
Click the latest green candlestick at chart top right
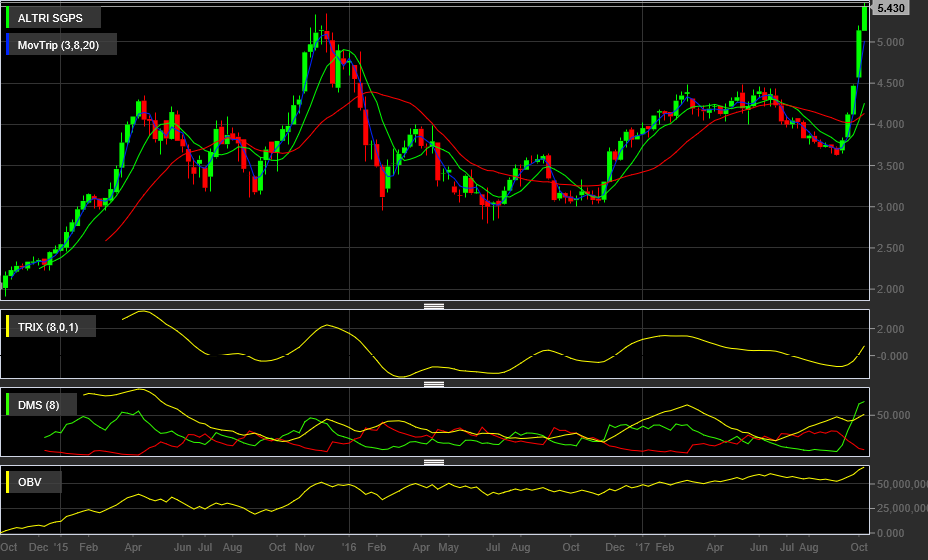(865, 18)
